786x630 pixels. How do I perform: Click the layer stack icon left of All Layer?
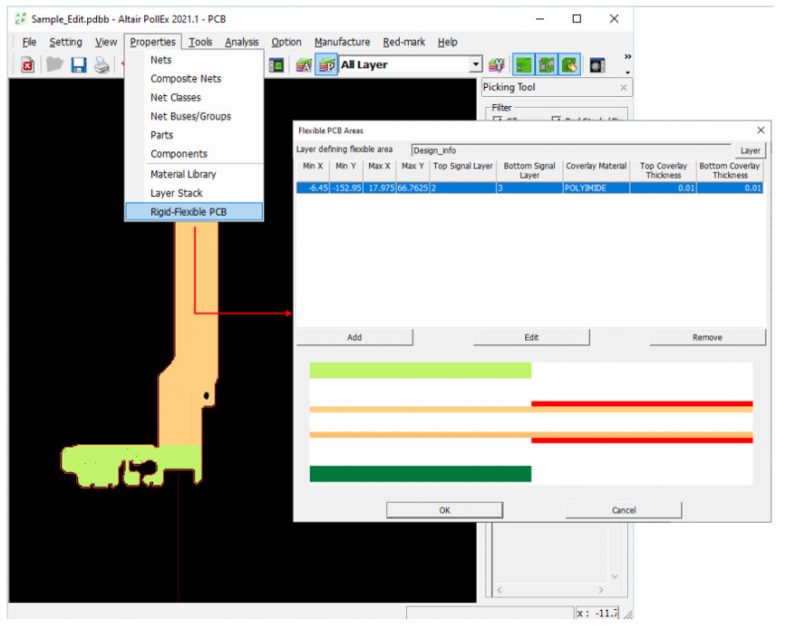point(326,65)
